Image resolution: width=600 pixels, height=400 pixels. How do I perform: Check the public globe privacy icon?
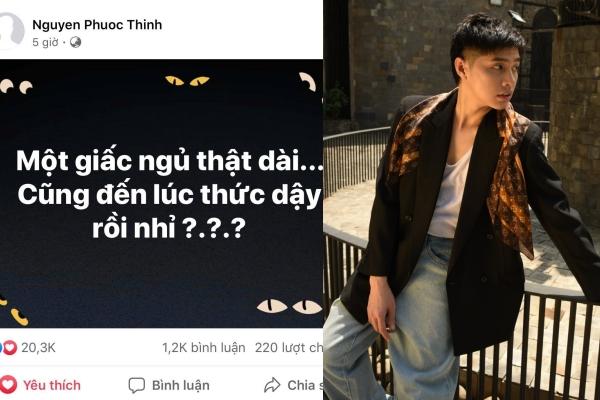coord(76,42)
